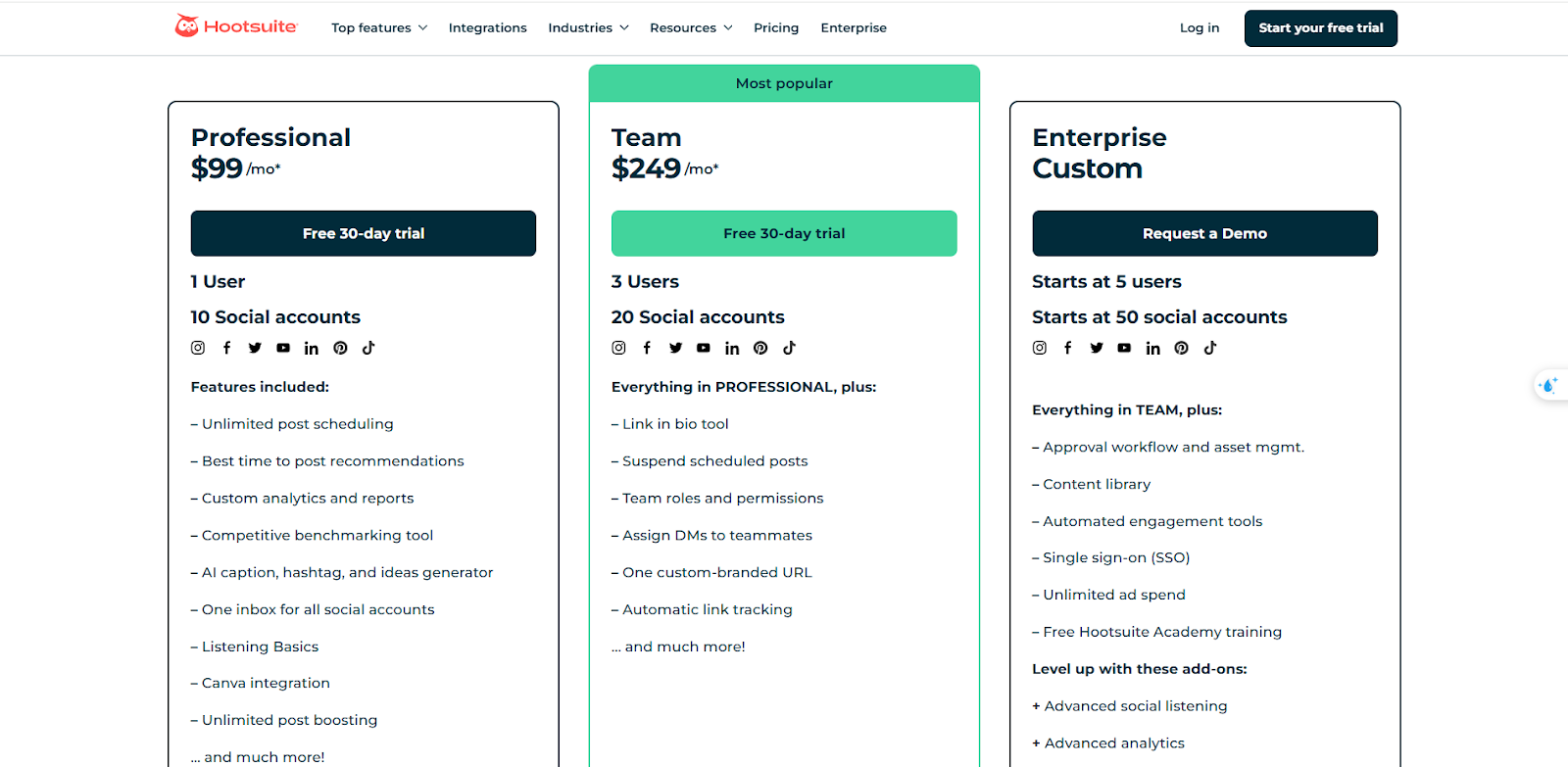Click Unlimited ad spend text
This screenshot has height=767, width=1568.
point(1114,595)
